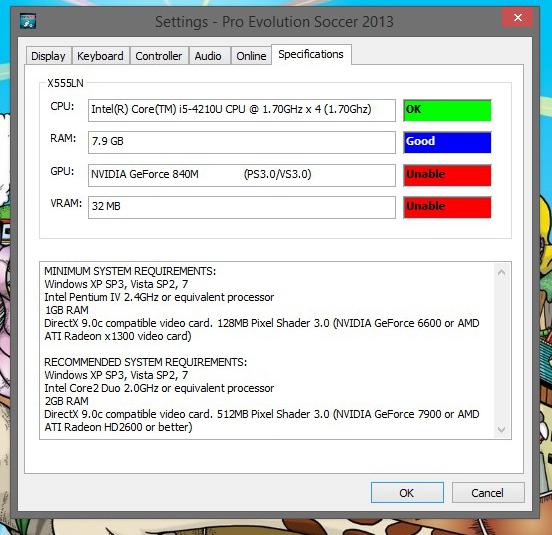Click the '2GB RAM' line

coord(67,401)
